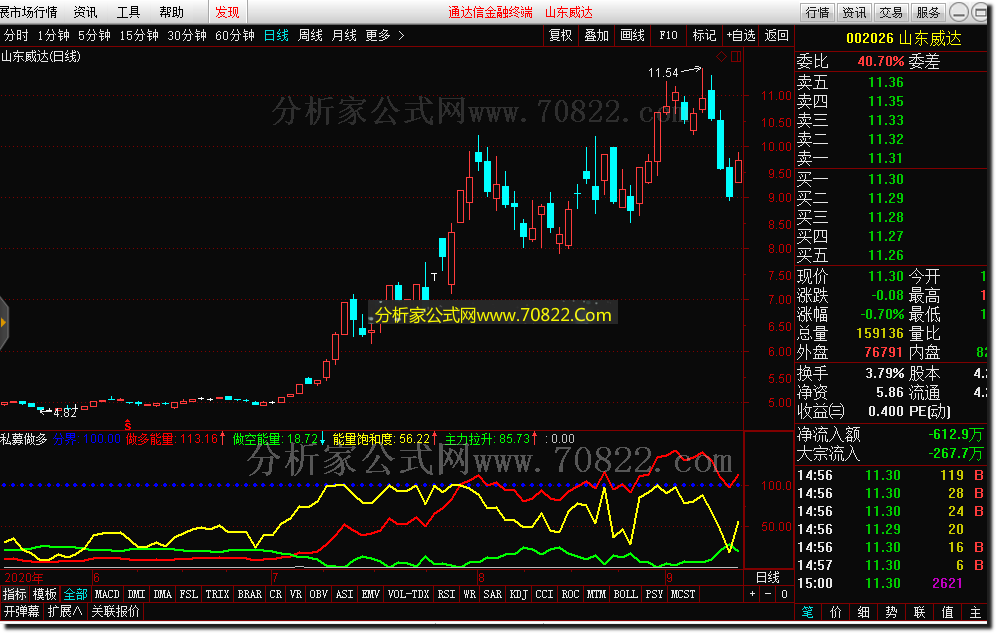Open the 工具 menu
The width and height of the screenshot is (997, 633).
pyautogui.click(x=128, y=12)
